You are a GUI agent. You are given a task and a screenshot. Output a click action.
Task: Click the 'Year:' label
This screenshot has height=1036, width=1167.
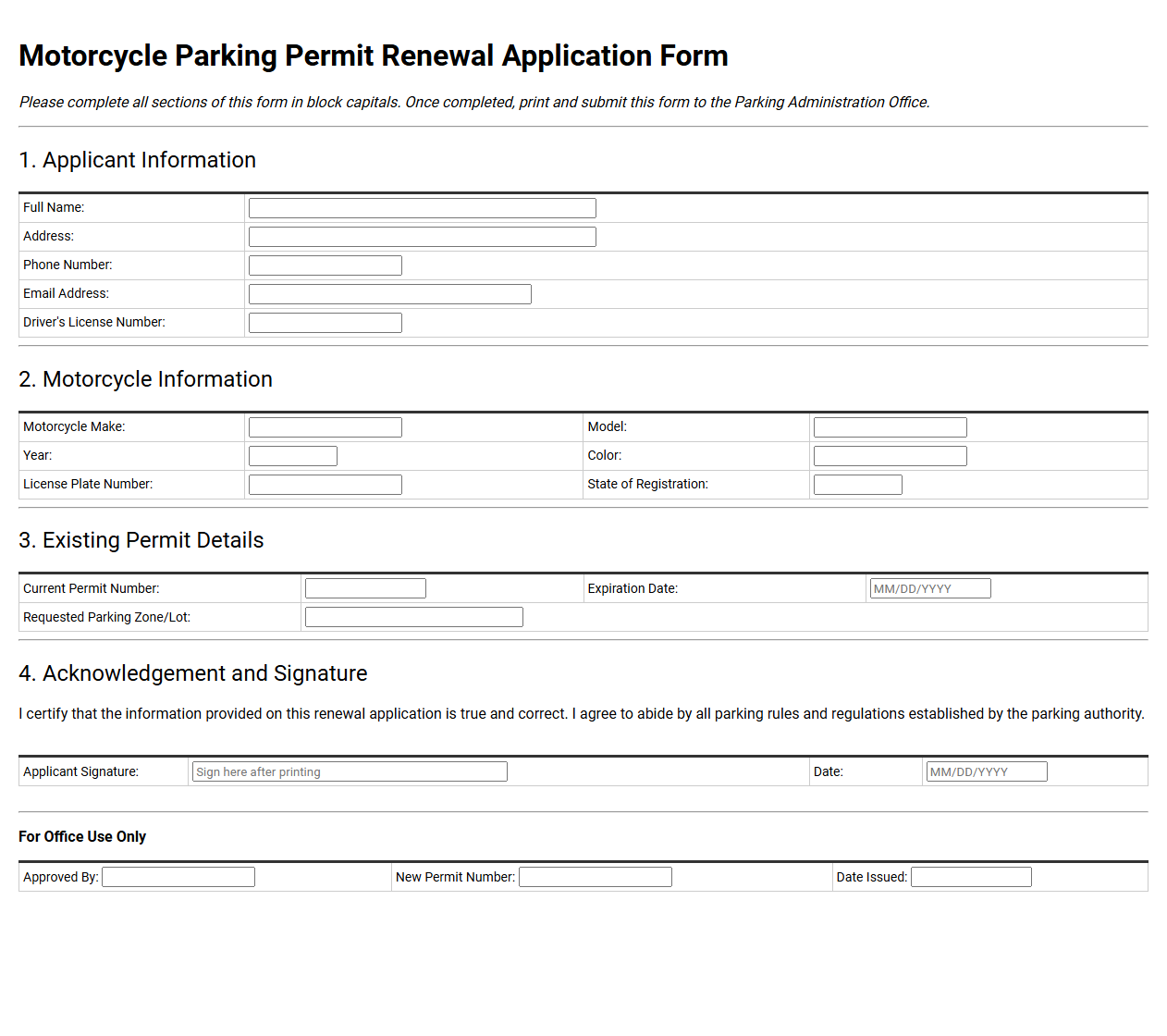click(x=38, y=455)
